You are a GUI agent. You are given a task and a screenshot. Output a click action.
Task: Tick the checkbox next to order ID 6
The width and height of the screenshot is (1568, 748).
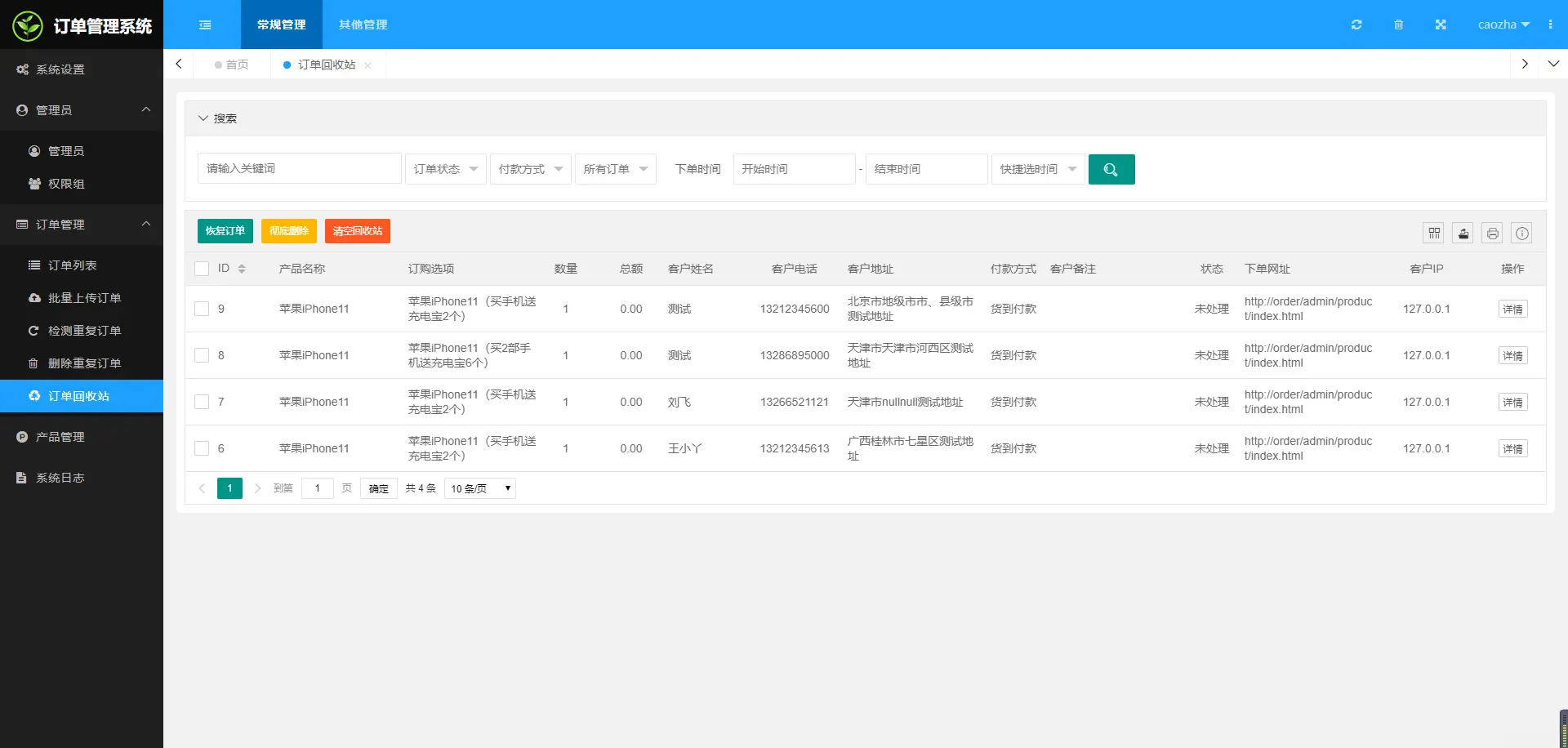click(202, 448)
